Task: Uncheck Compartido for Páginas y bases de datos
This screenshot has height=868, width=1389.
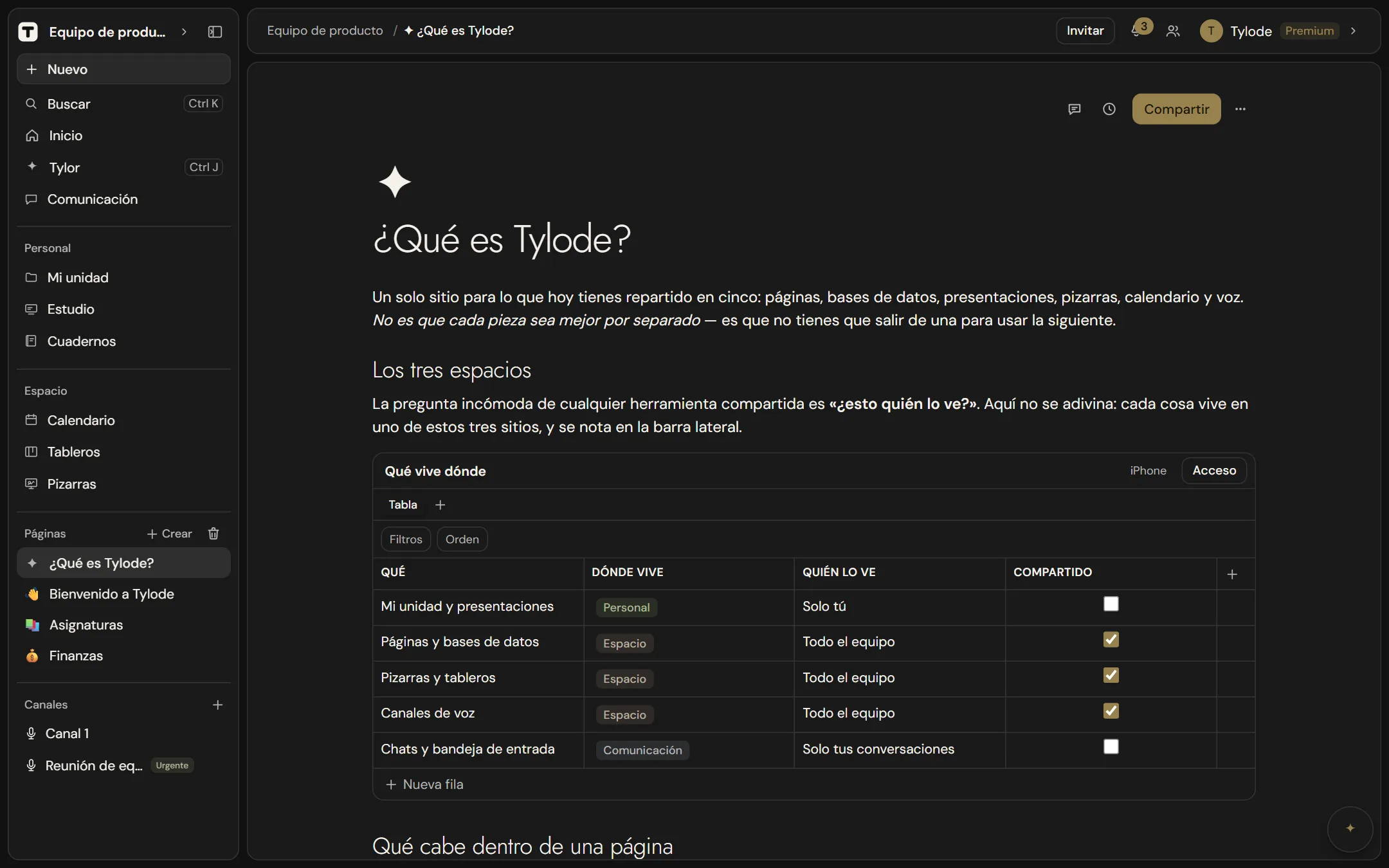Action: pyautogui.click(x=1111, y=640)
